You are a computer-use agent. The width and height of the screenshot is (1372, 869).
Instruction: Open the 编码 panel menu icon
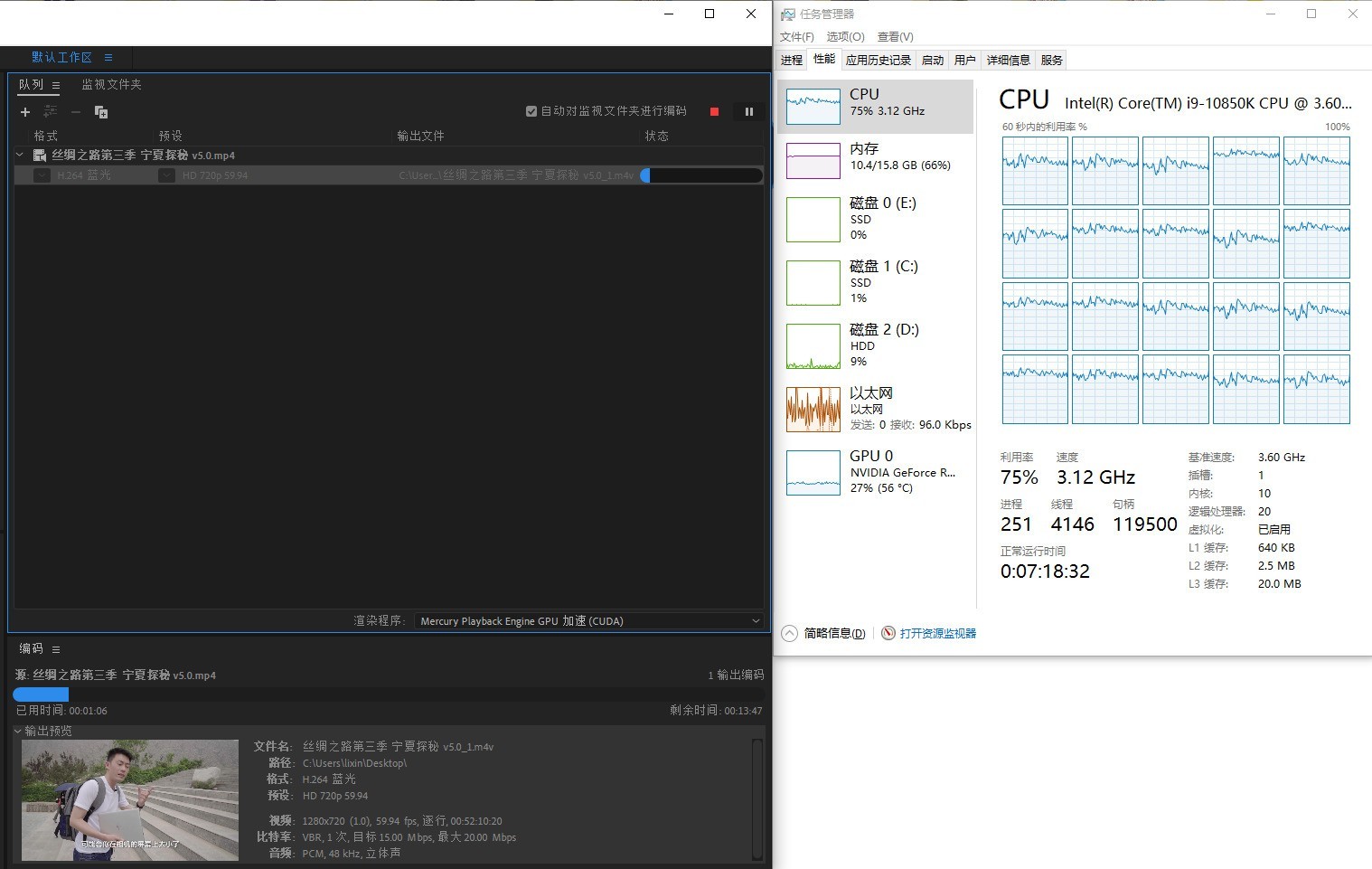56,649
